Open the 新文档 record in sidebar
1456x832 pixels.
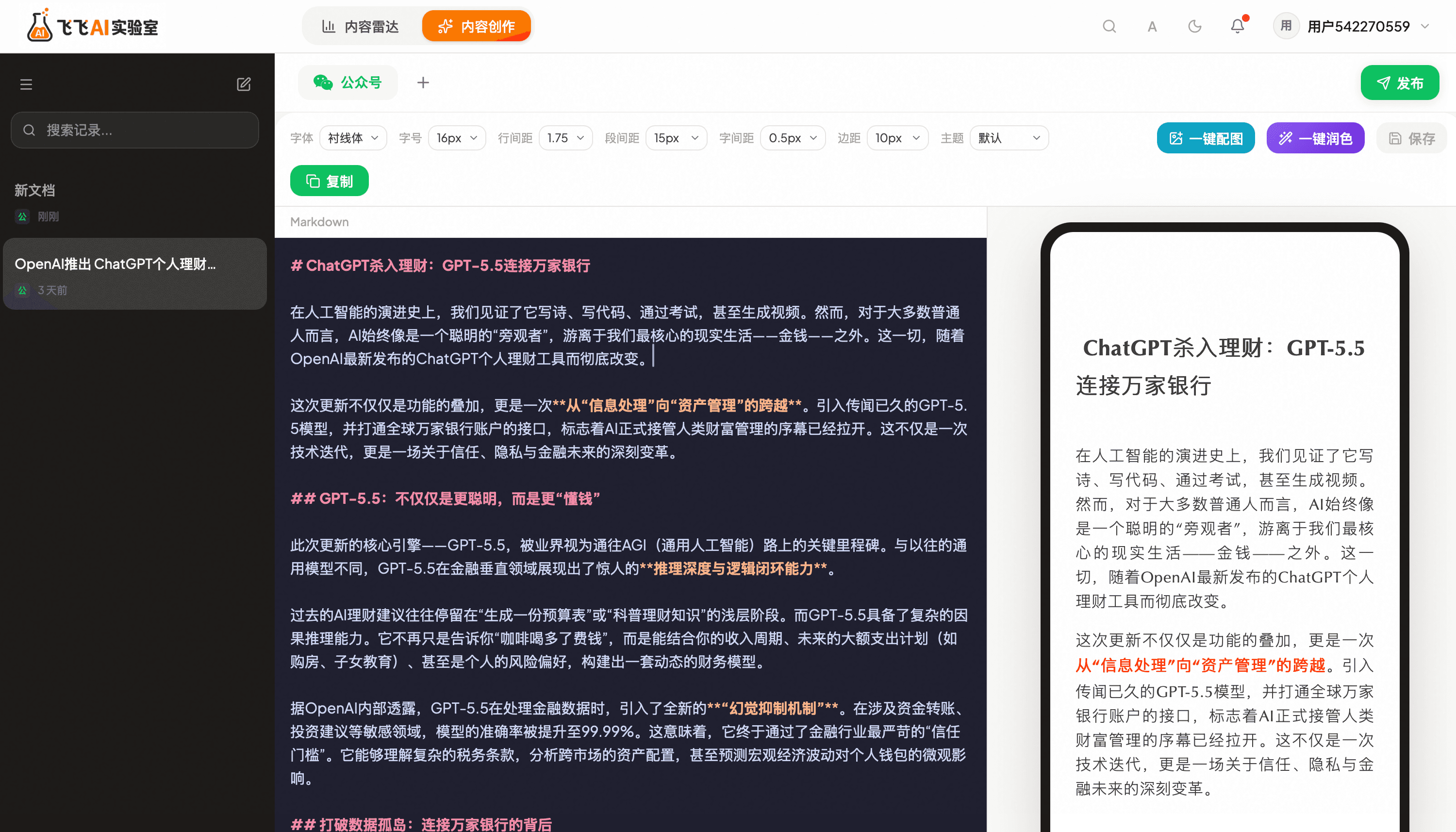click(x=135, y=202)
